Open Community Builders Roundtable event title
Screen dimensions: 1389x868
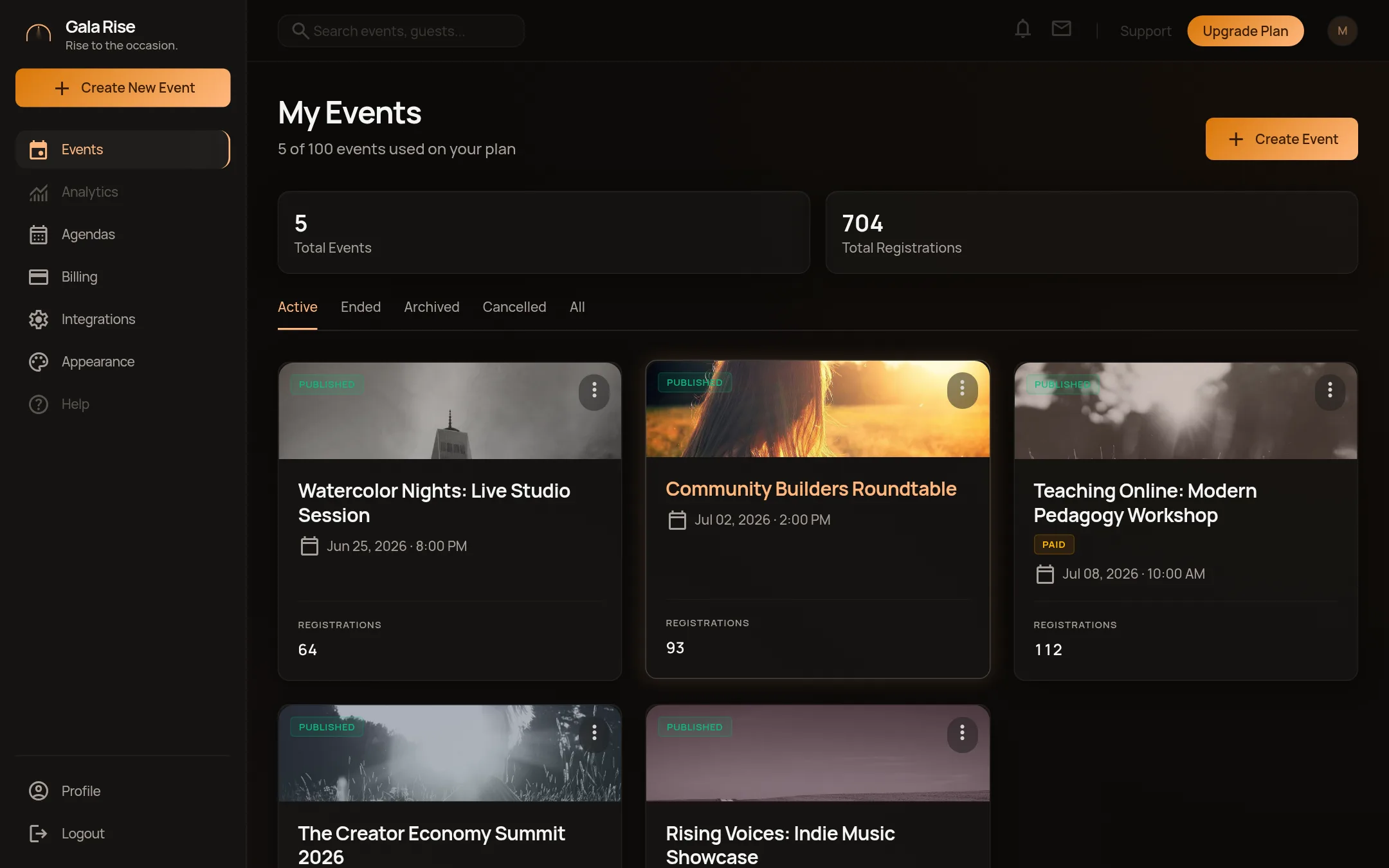click(811, 489)
